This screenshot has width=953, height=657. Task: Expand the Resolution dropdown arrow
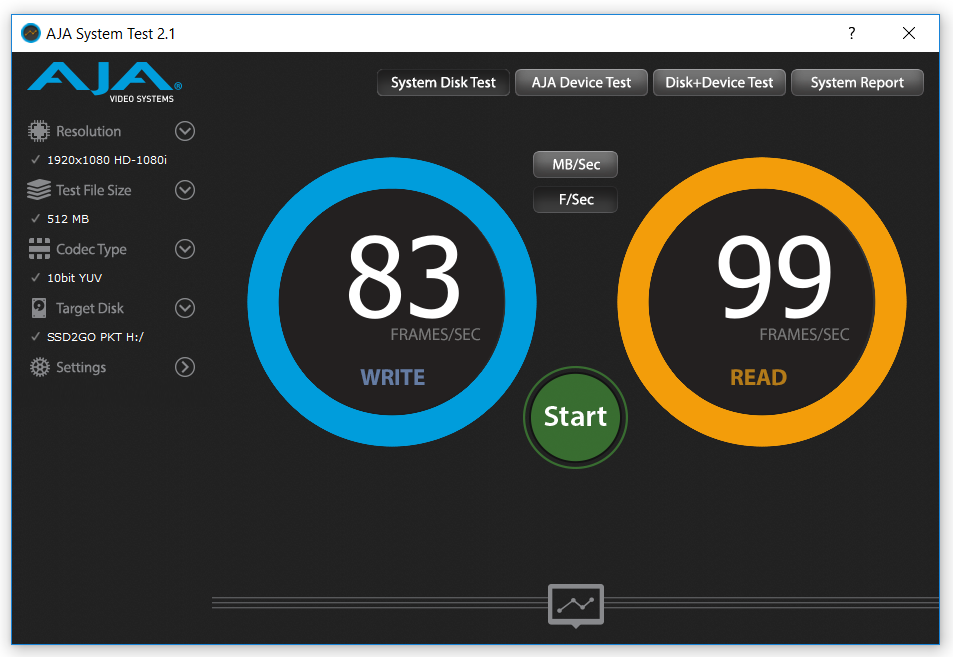coord(185,131)
